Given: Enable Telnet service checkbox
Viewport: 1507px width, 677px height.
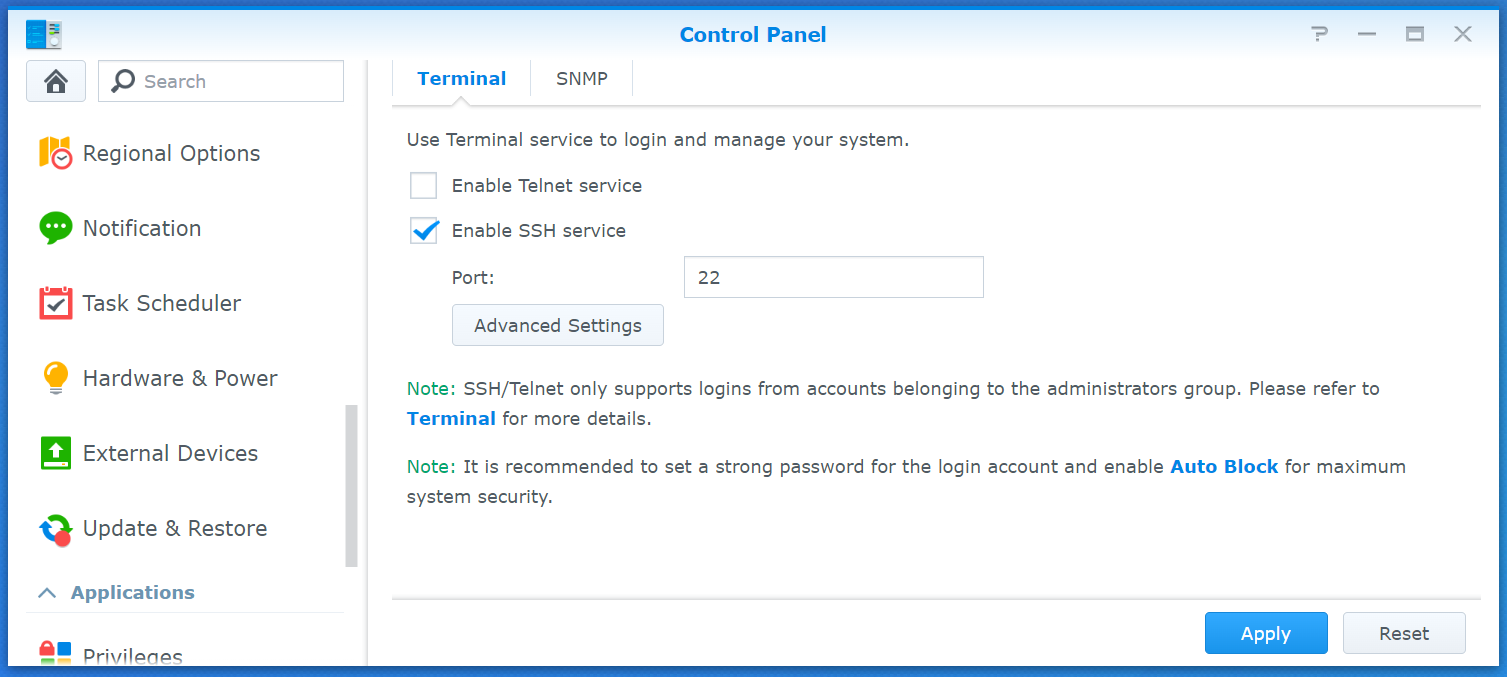Looking at the screenshot, I should (x=424, y=186).
